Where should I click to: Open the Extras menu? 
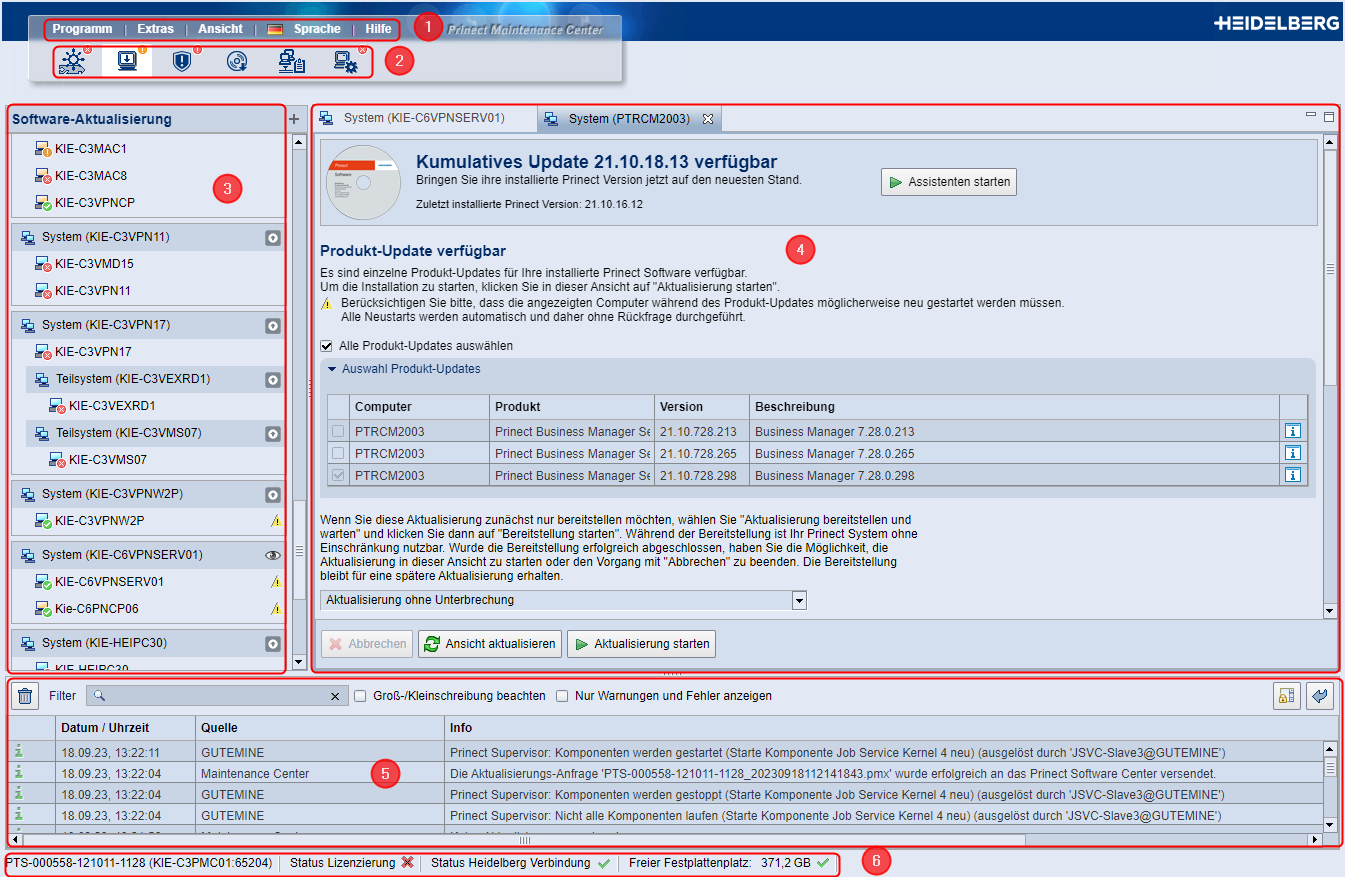pyautogui.click(x=155, y=29)
